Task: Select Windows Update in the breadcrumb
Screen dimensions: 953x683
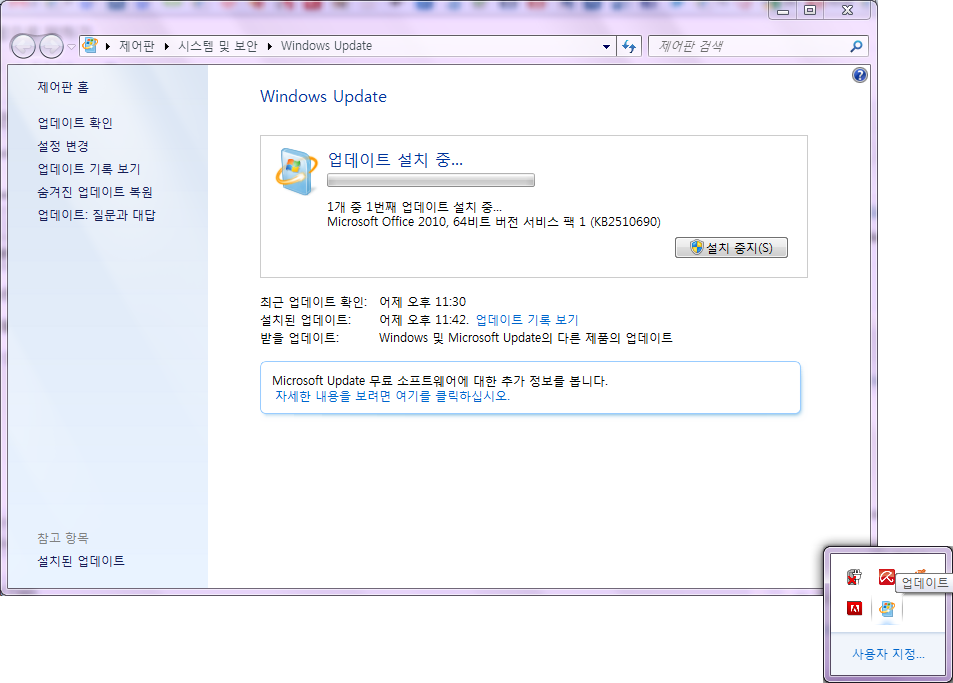Action: coord(326,46)
